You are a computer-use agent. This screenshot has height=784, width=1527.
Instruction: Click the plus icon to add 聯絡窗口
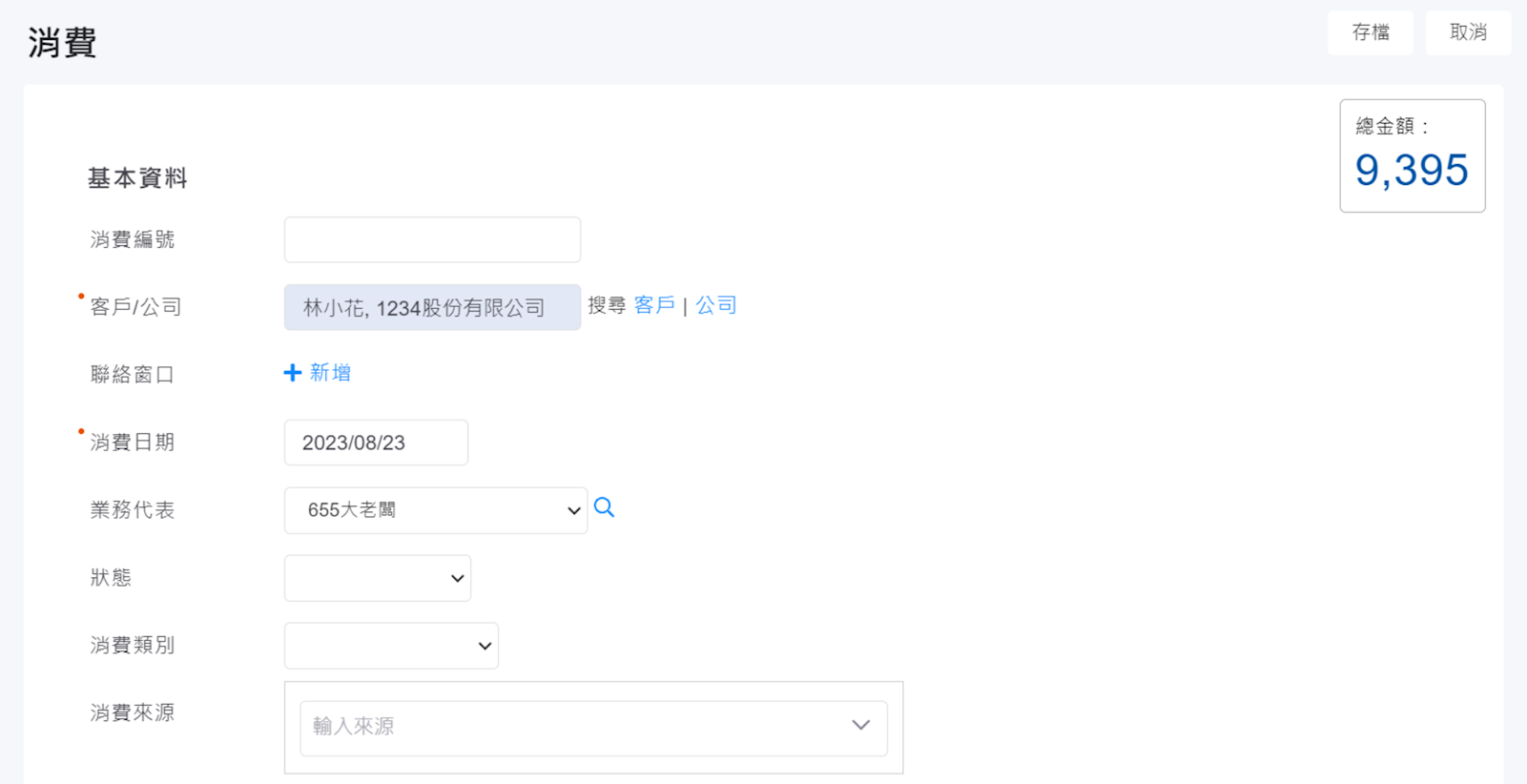pyautogui.click(x=293, y=373)
